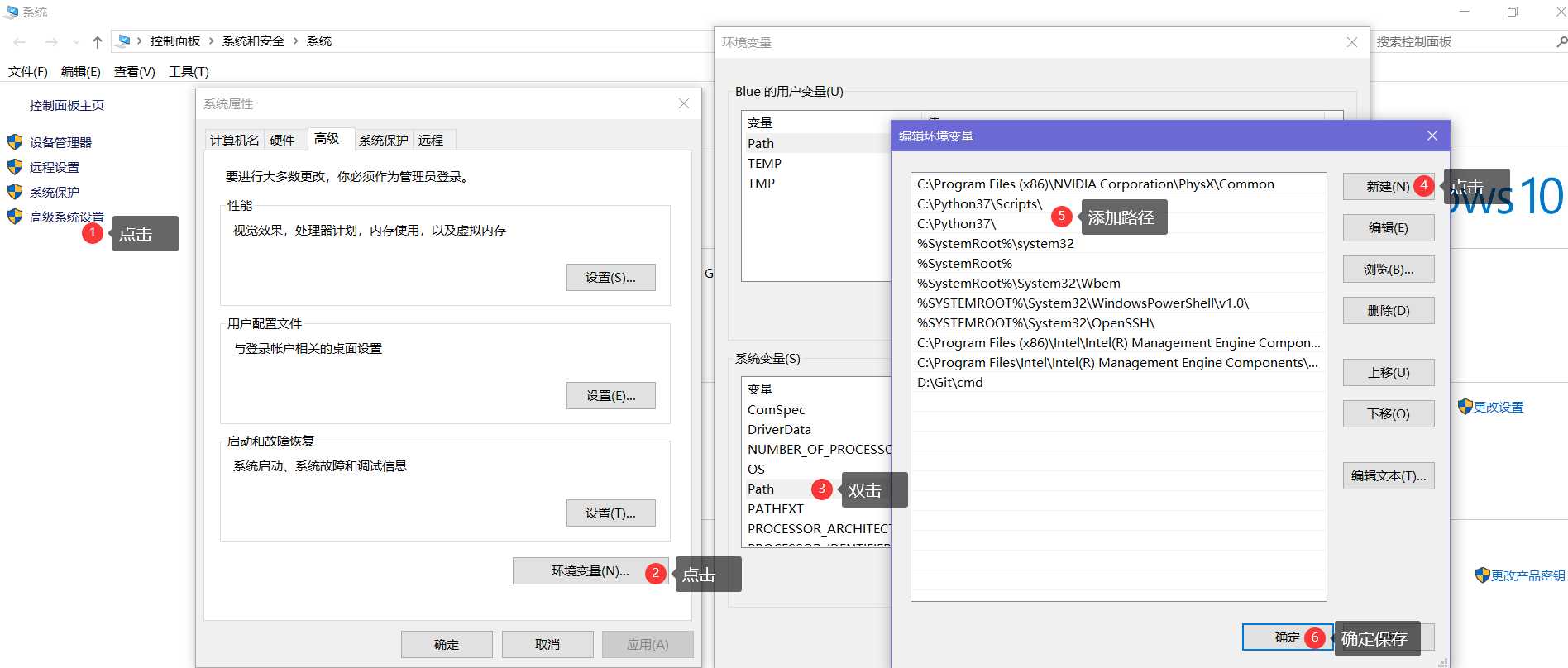Open the 工具(T) menu
1568x668 pixels.
(189, 72)
